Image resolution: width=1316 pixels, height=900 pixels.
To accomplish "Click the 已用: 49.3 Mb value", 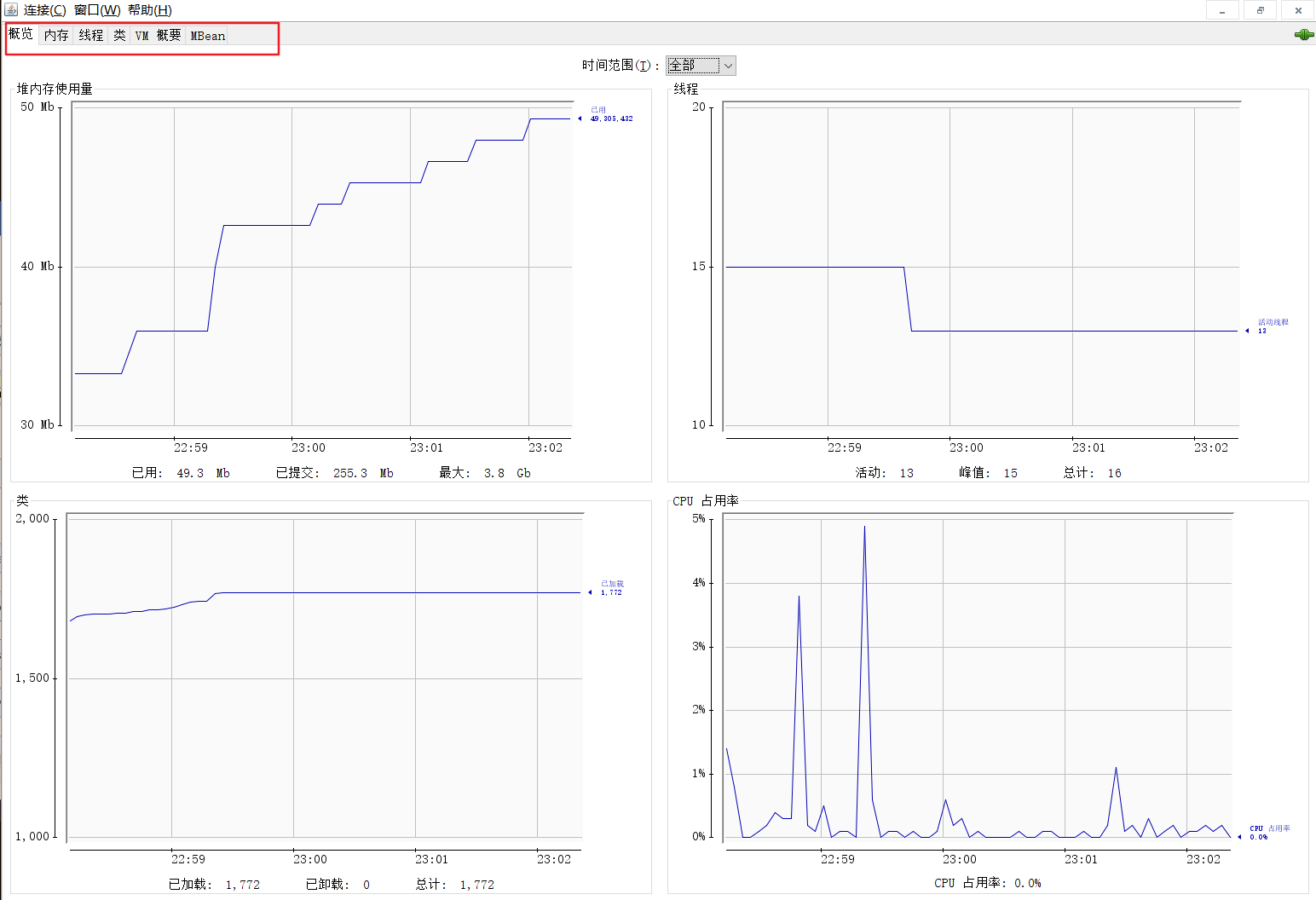I will [x=181, y=473].
